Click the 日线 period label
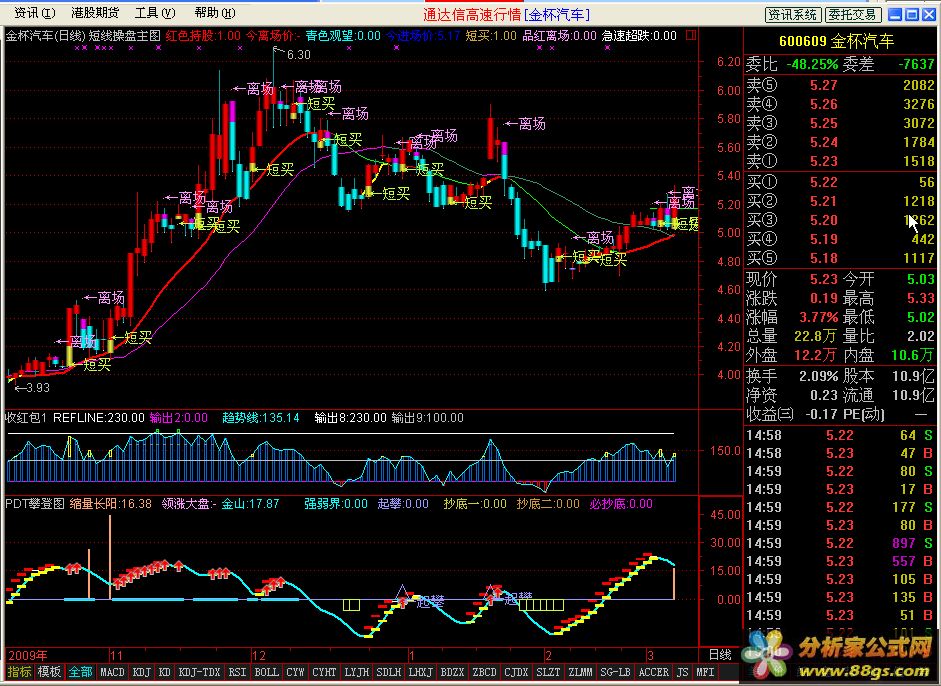This screenshot has width=941, height=686. (x=720, y=654)
